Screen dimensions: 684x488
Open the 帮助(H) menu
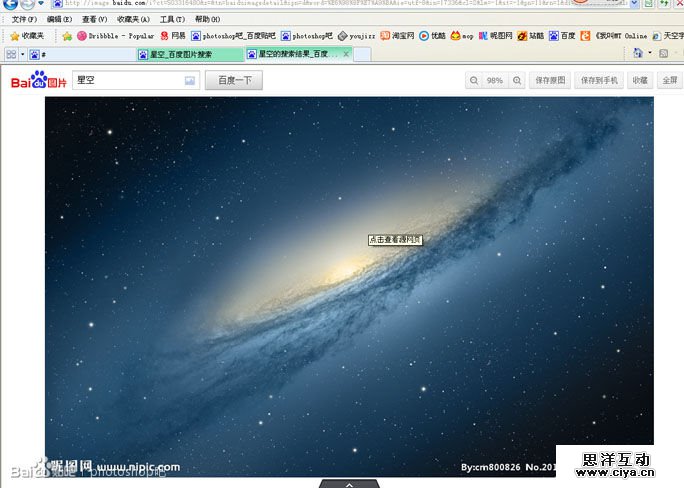207,19
